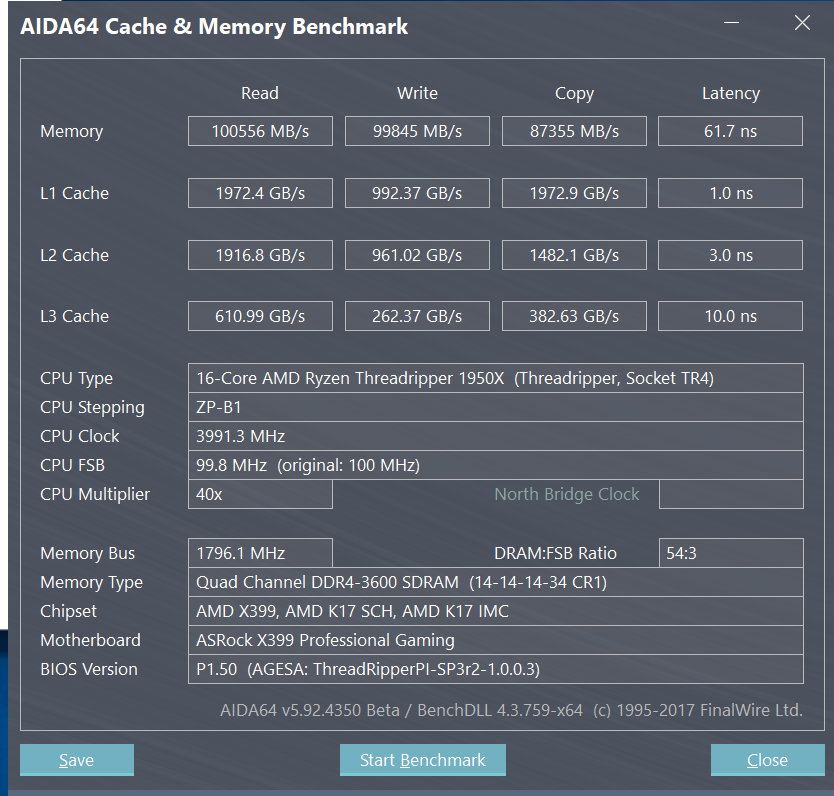The width and height of the screenshot is (834, 796).
Task: Click the CPU Multiplier 40x field
Action: tap(260, 494)
